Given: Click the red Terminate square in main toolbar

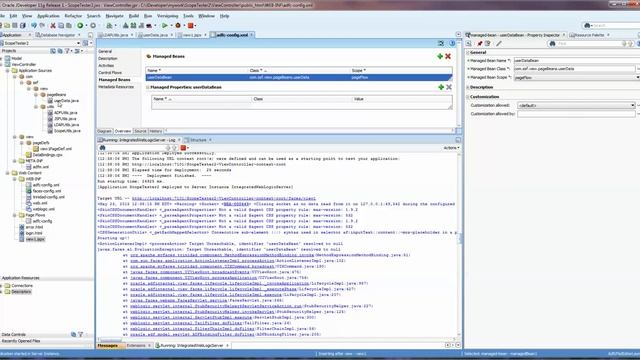Looking at the screenshot, I should [191, 25].
